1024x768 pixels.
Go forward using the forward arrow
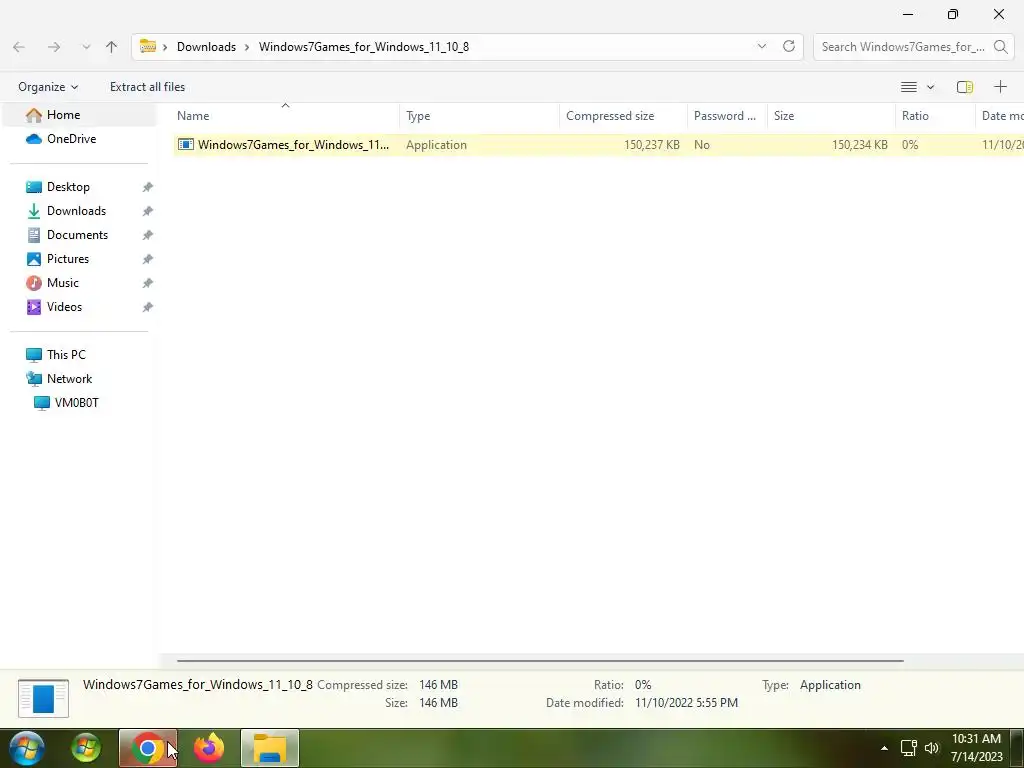(x=54, y=47)
